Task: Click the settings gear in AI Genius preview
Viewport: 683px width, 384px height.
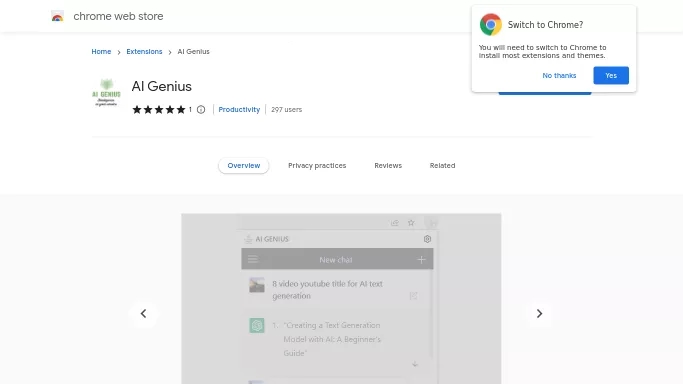Action: tap(427, 239)
